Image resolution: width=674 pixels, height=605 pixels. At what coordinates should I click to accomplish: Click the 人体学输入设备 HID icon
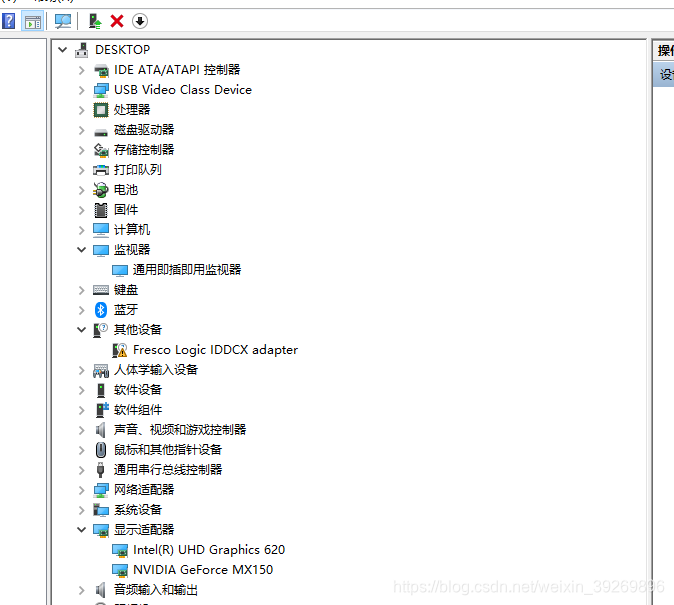(x=101, y=370)
